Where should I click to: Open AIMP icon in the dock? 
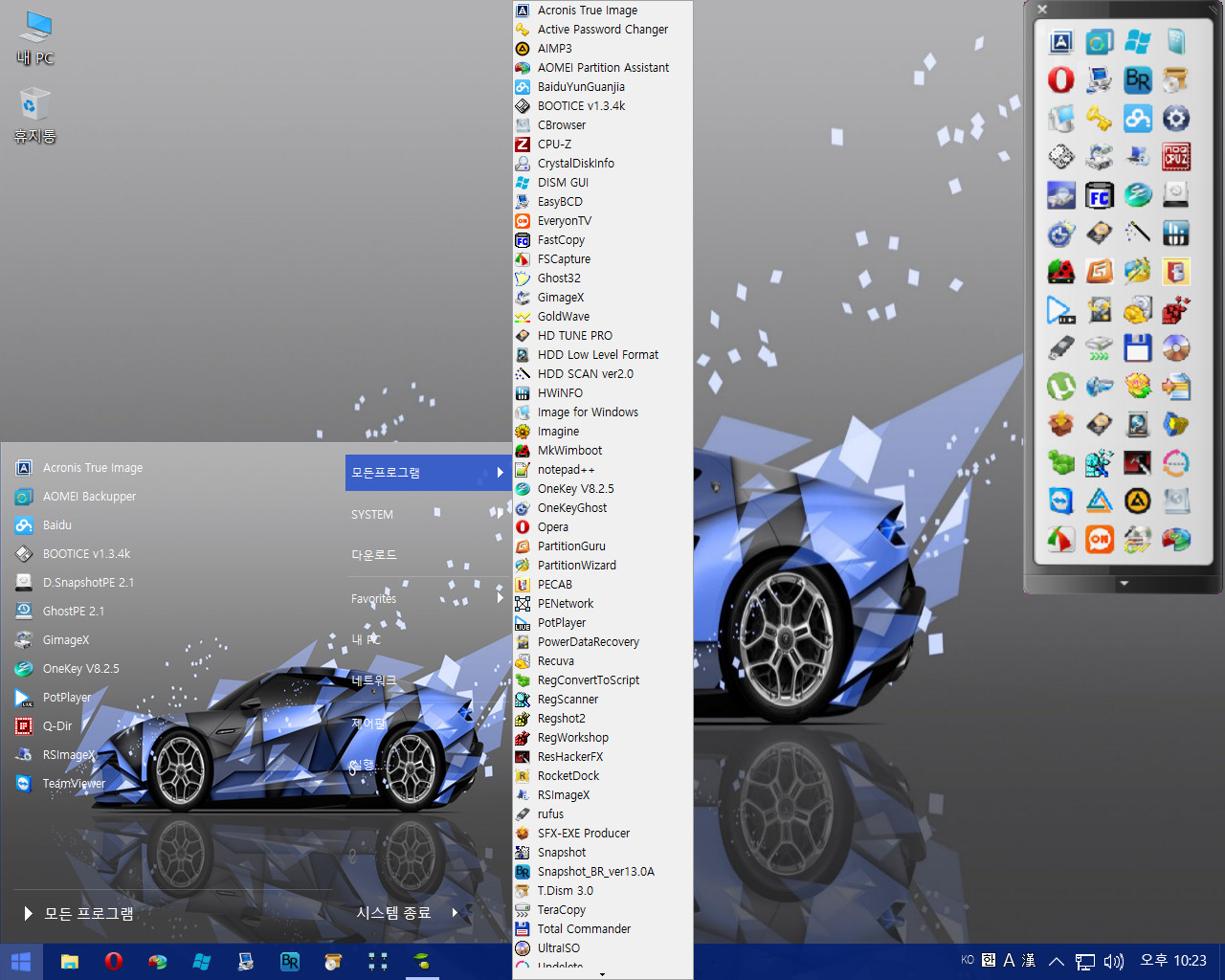1137,501
